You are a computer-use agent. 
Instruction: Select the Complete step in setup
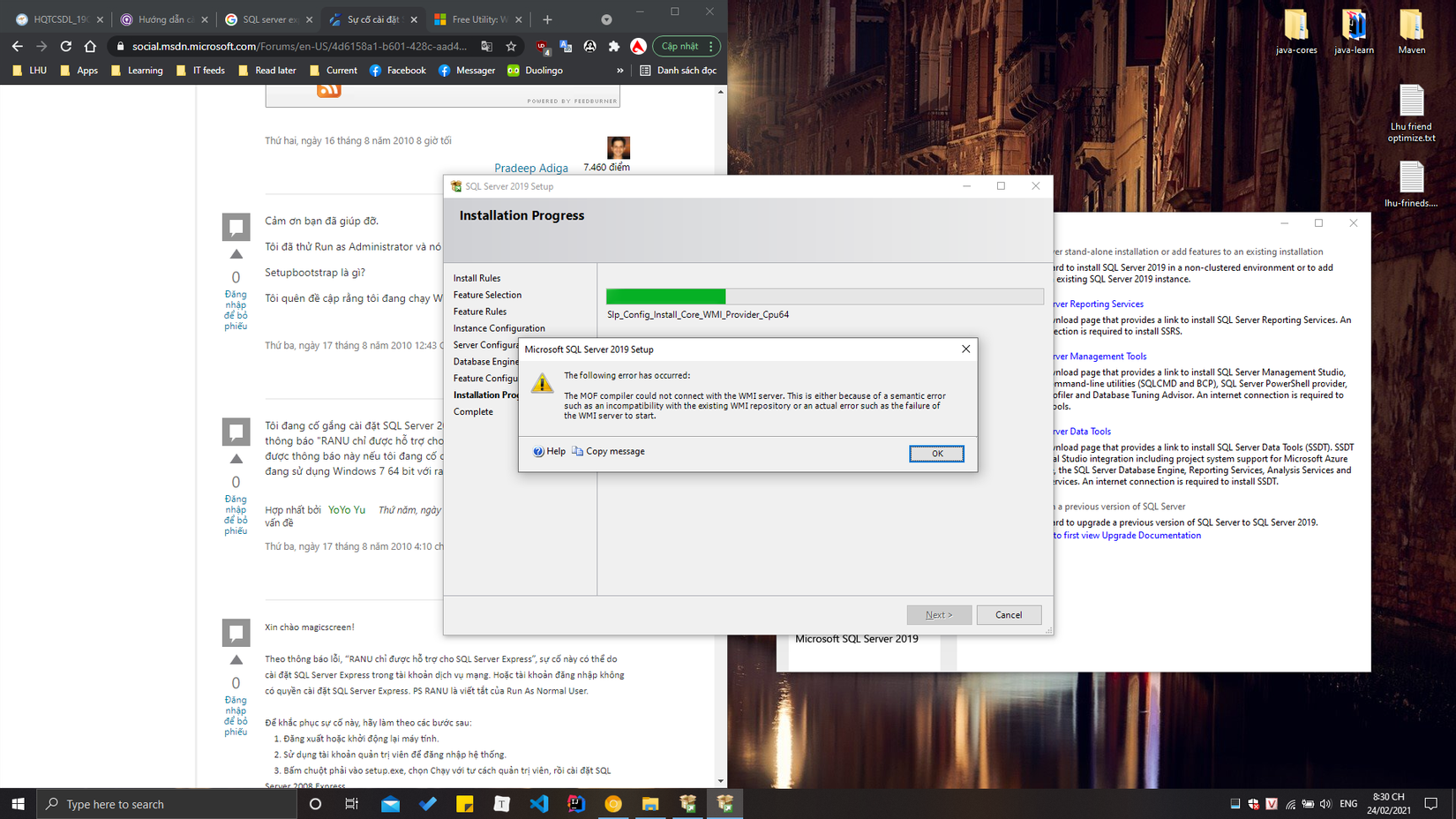pyautogui.click(x=473, y=412)
